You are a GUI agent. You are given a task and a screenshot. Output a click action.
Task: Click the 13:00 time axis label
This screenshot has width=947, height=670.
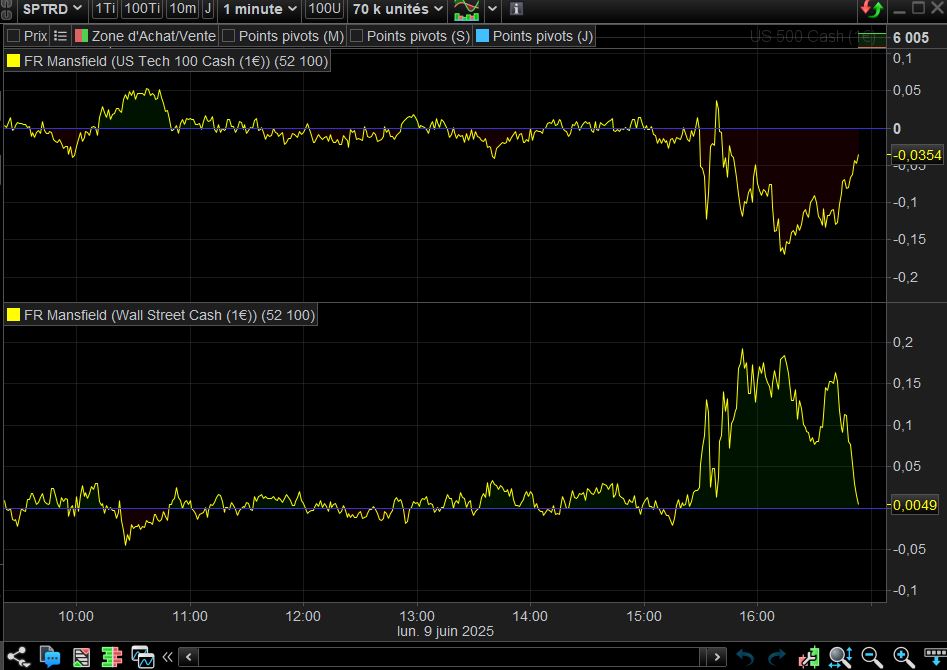pos(417,616)
